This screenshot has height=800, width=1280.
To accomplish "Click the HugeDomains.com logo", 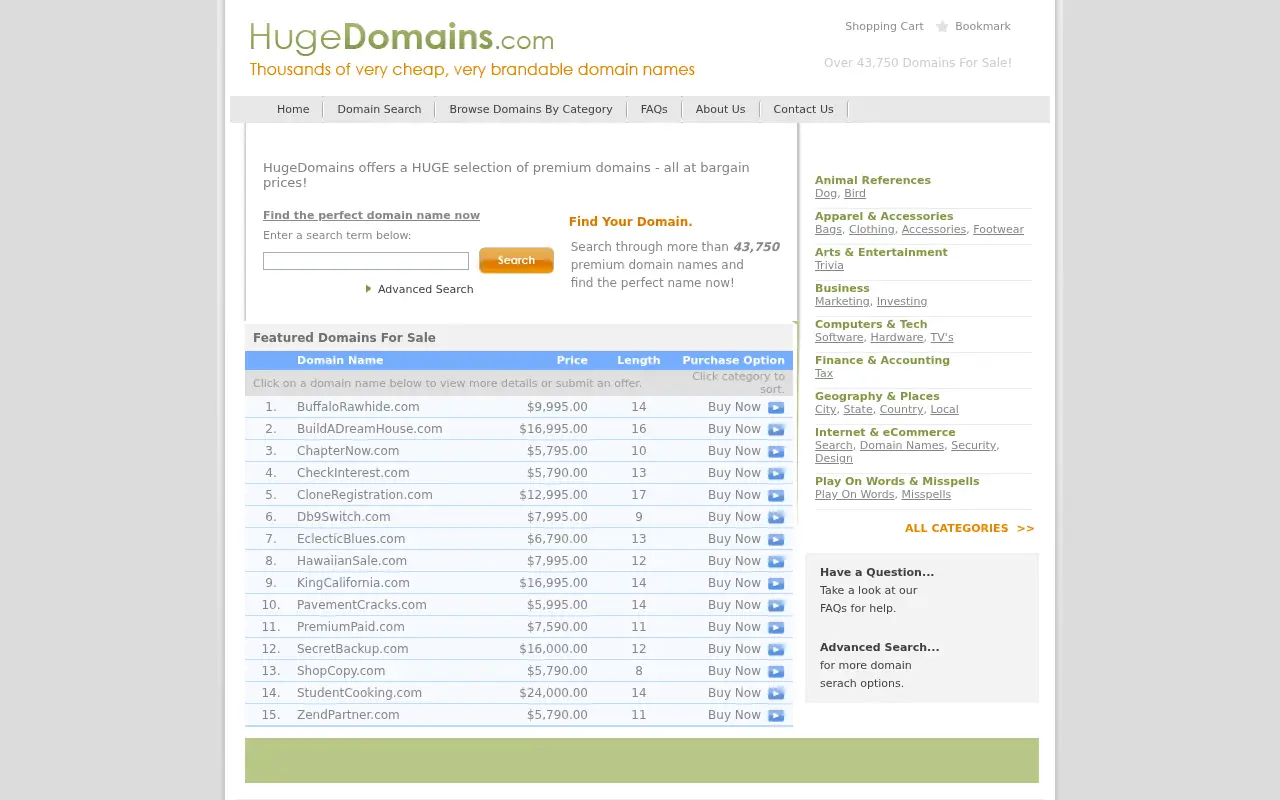I will (401, 39).
